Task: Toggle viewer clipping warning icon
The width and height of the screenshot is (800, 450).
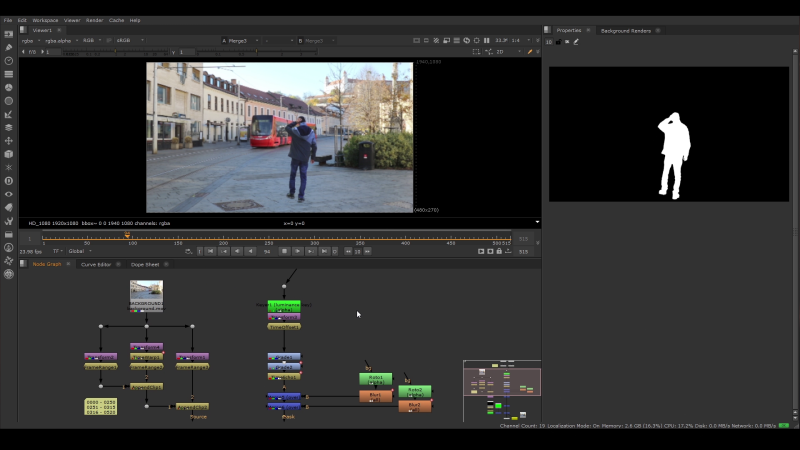Action: 436,40
